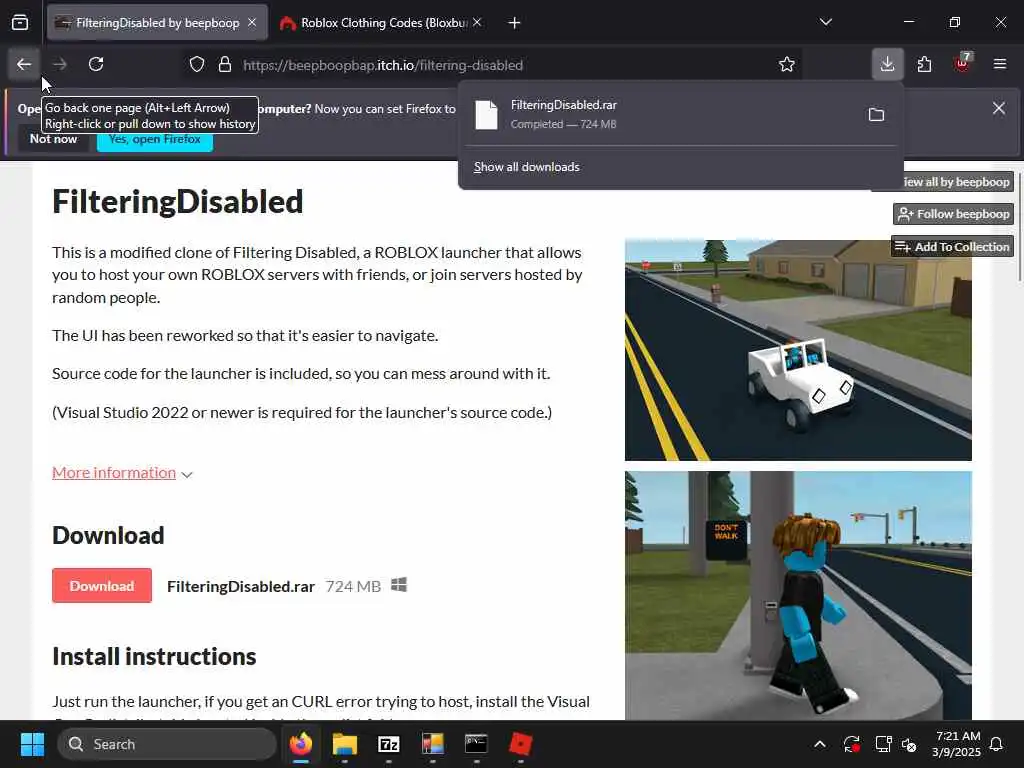Open Firefox from the taskbar
Screen dimensions: 1024x768
[301, 744]
